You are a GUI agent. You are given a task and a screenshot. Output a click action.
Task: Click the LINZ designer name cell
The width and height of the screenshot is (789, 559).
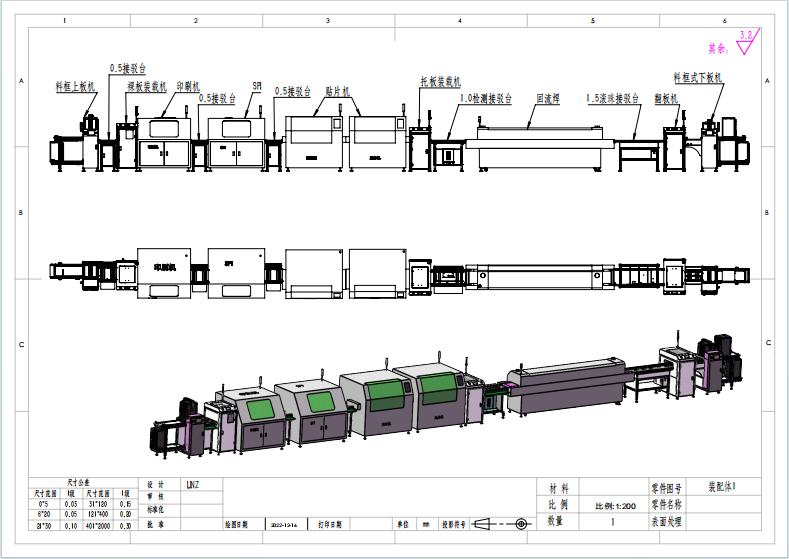[x=193, y=484]
